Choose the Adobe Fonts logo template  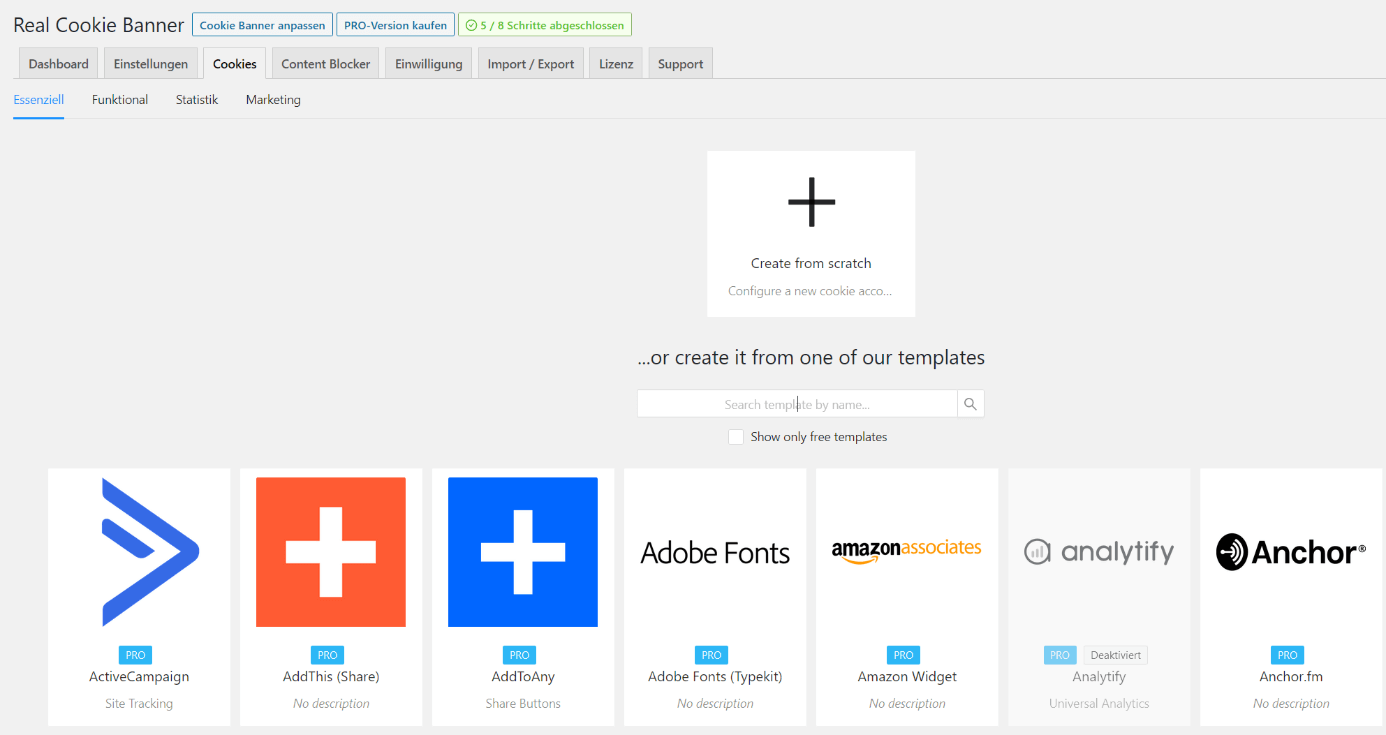(715, 552)
